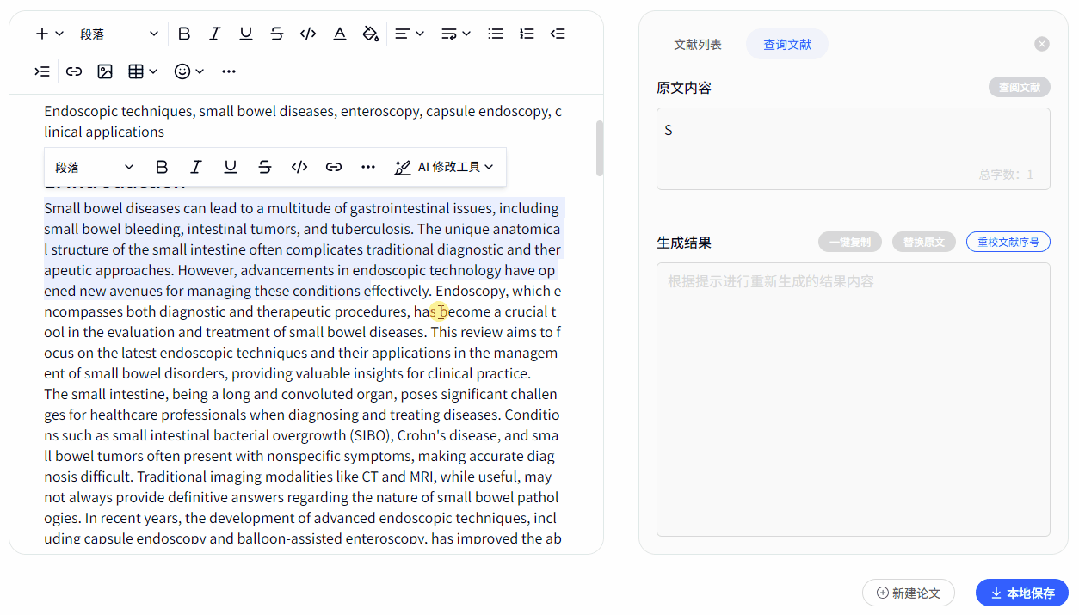Open the table insert dropdown

(142, 72)
